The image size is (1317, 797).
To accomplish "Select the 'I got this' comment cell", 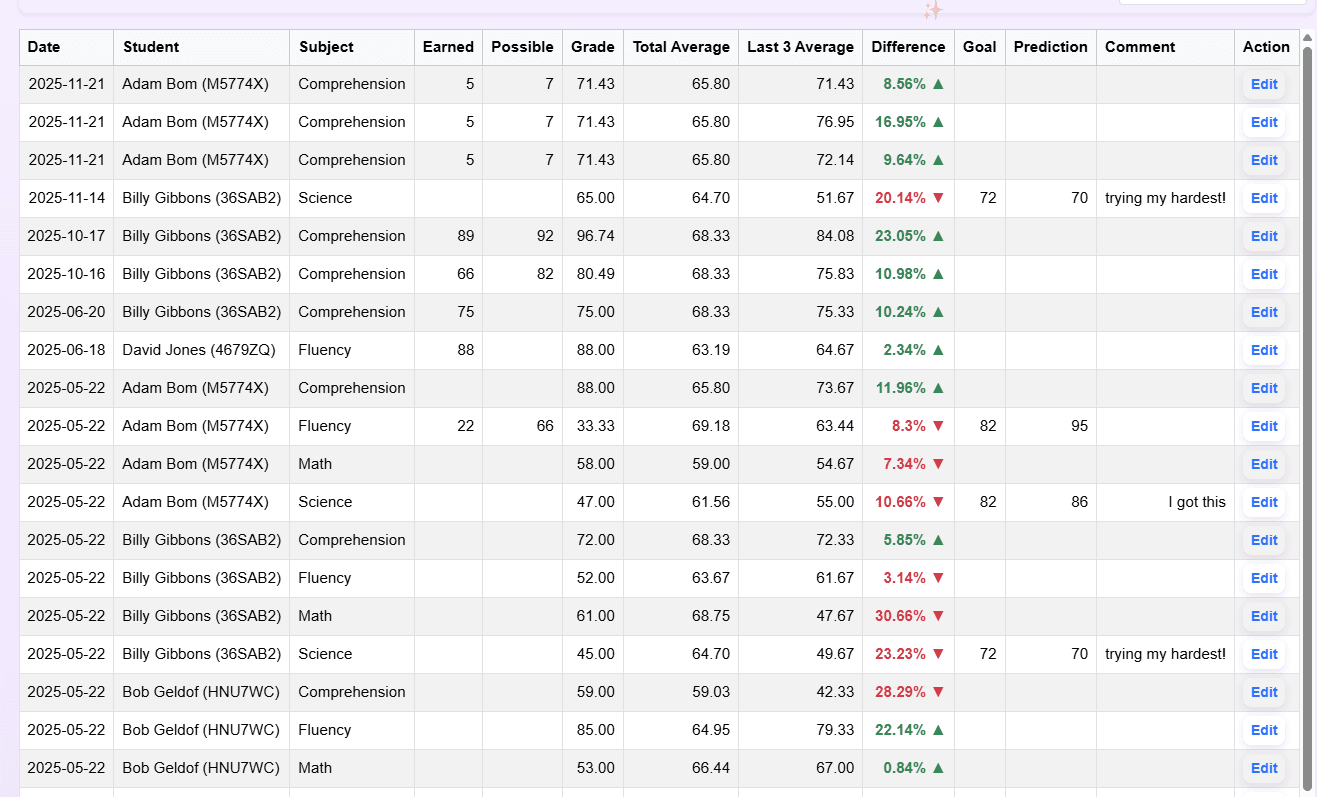I will coord(1165,502).
